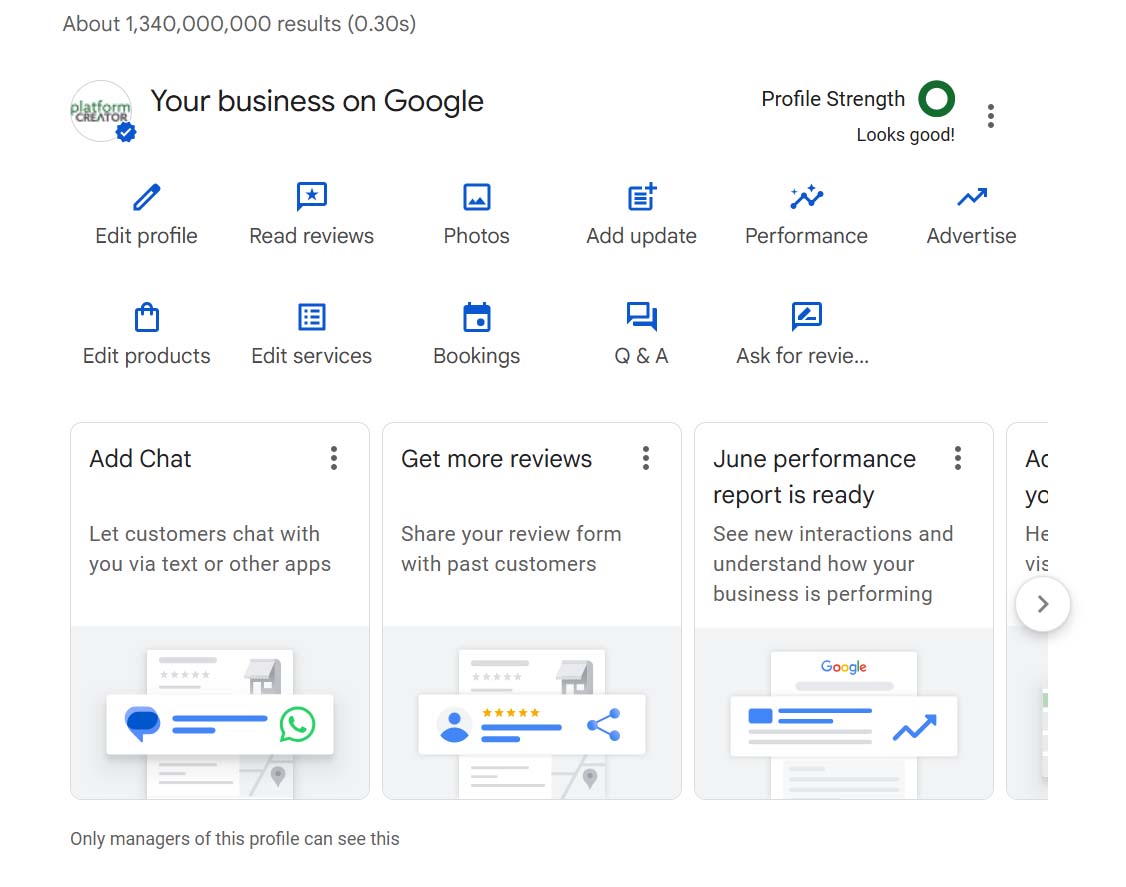Screen dimensions: 1126x887
Task: Click the performance report Google illustration
Action: click(844, 713)
